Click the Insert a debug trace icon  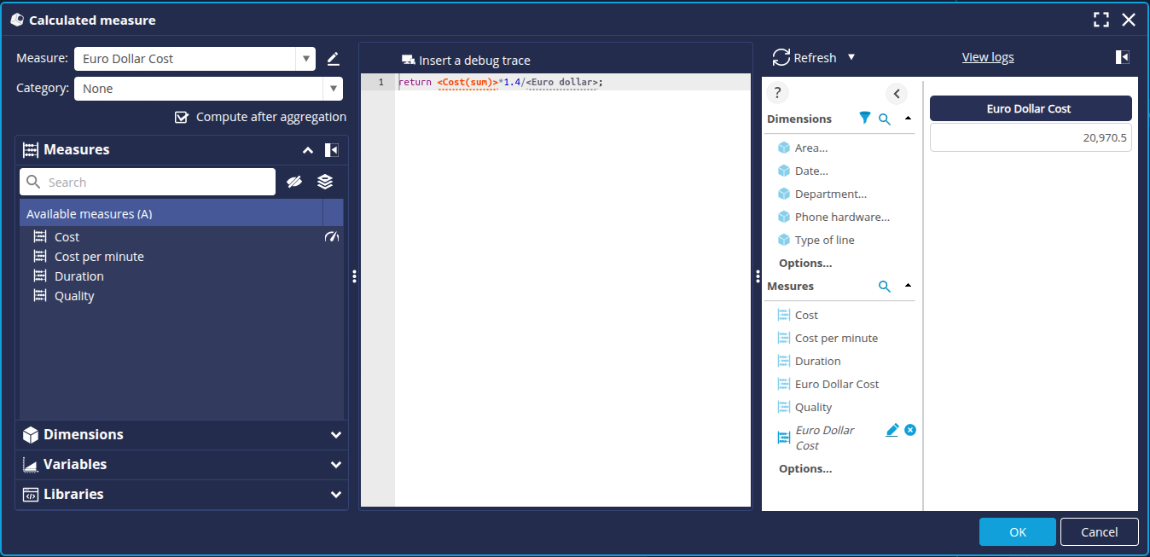click(408, 61)
